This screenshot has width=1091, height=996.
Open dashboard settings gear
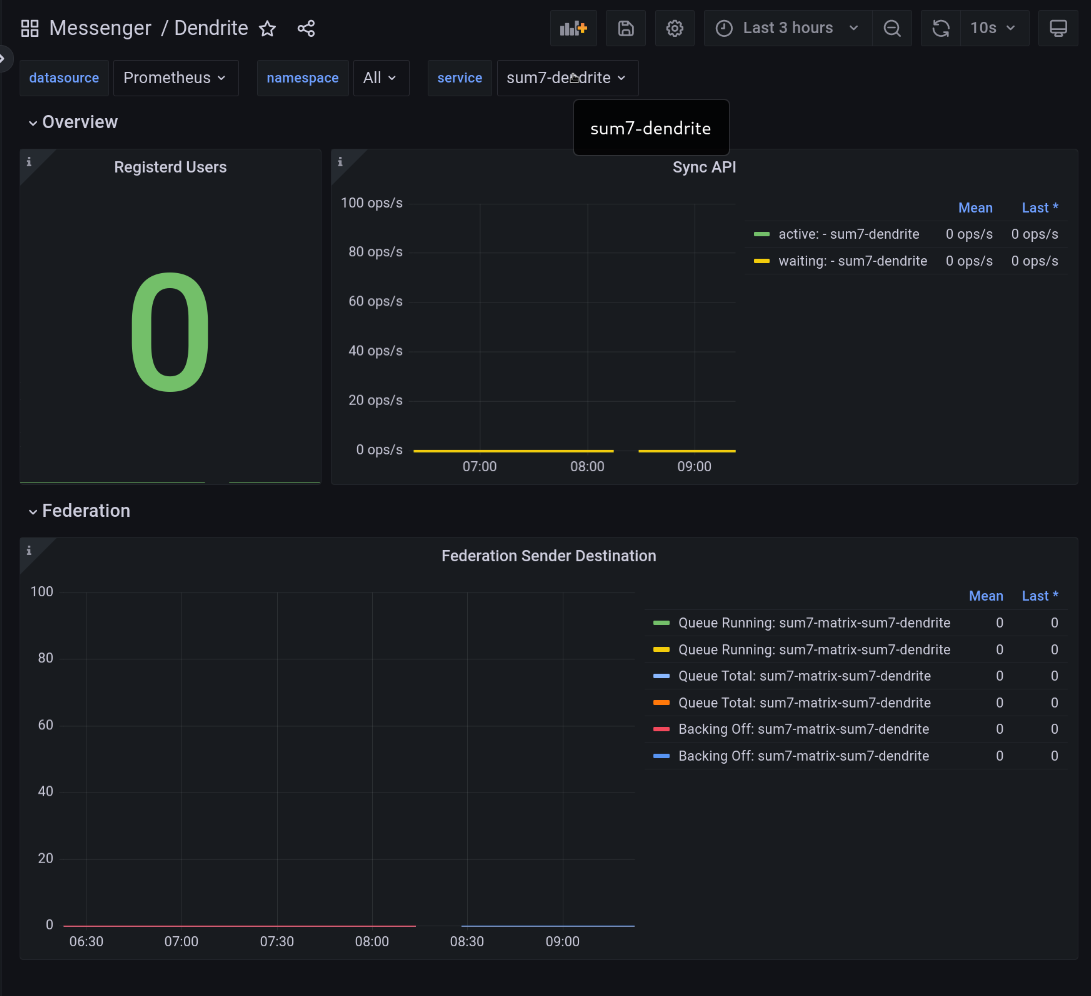point(674,28)
